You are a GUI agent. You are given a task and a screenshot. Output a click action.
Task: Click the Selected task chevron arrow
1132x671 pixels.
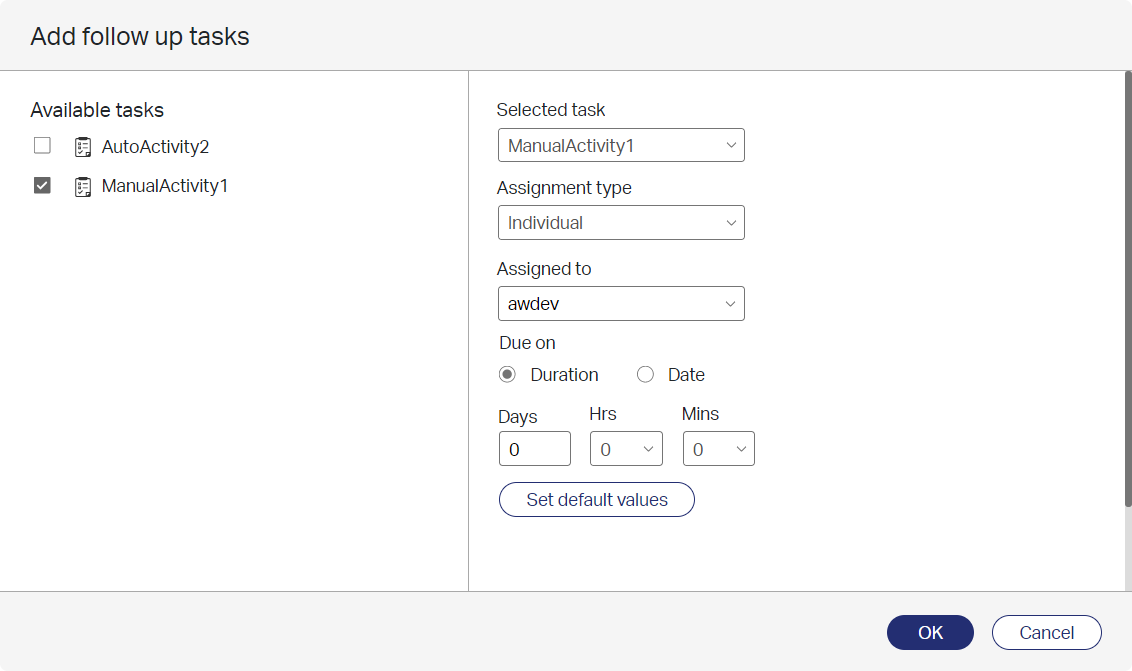tap(731, 145)
